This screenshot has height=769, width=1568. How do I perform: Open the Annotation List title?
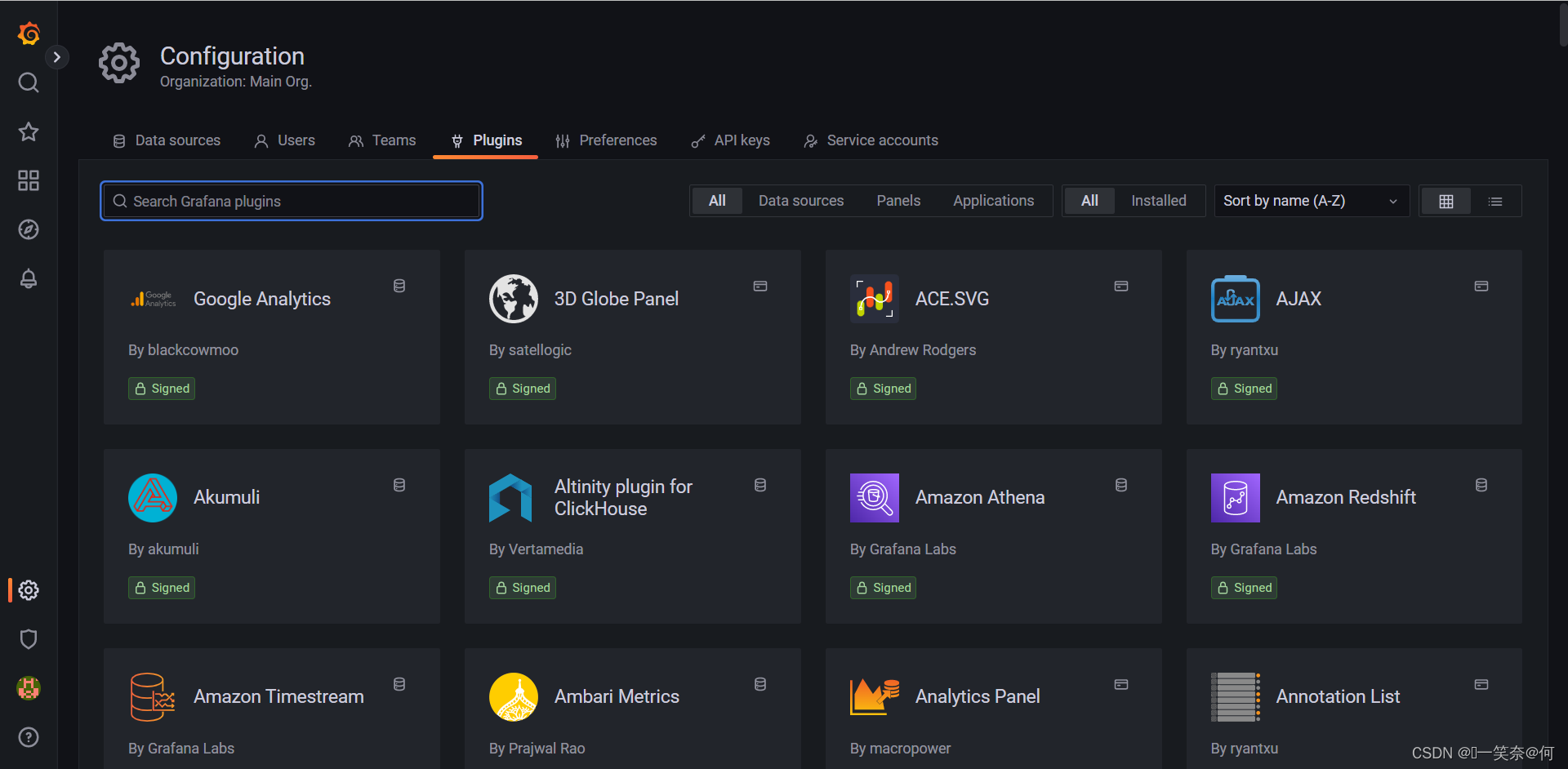point(1338,696)
